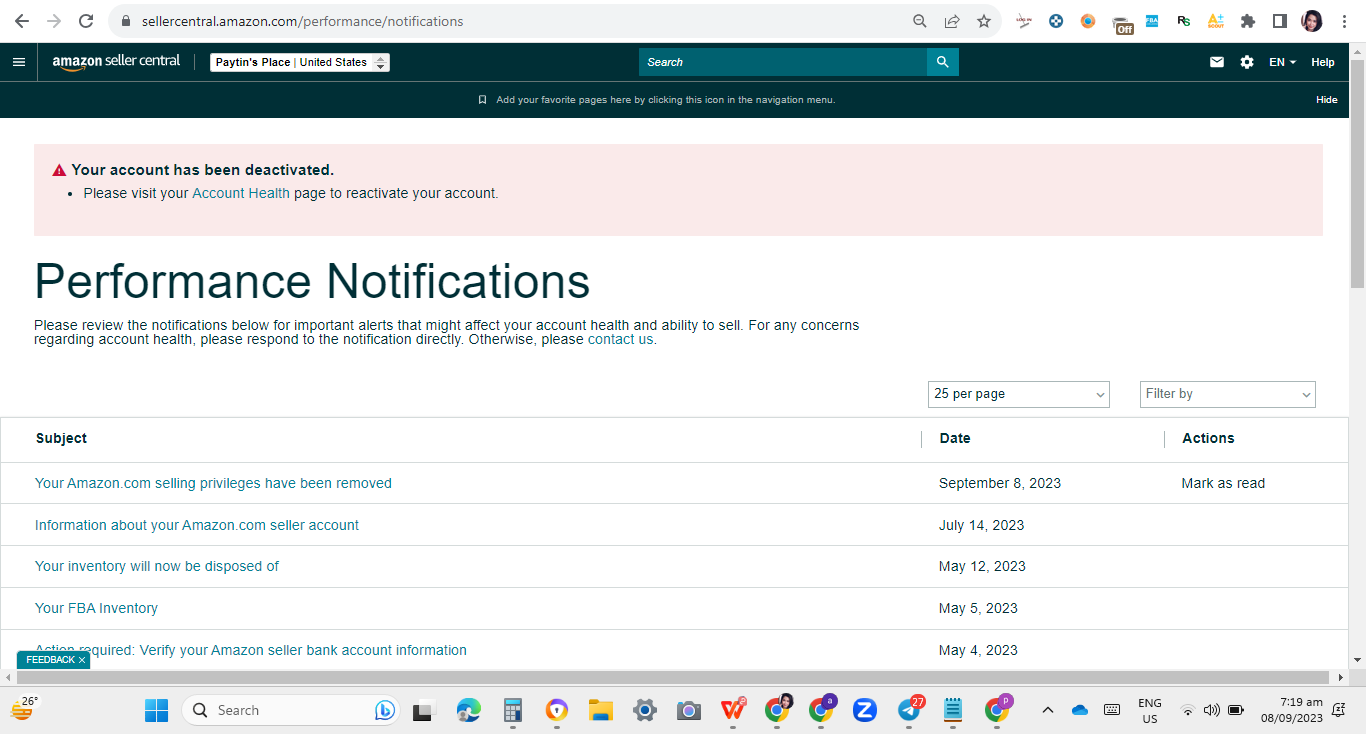
Task: Click the Seller Central search field
Action: tap(783, 62)
